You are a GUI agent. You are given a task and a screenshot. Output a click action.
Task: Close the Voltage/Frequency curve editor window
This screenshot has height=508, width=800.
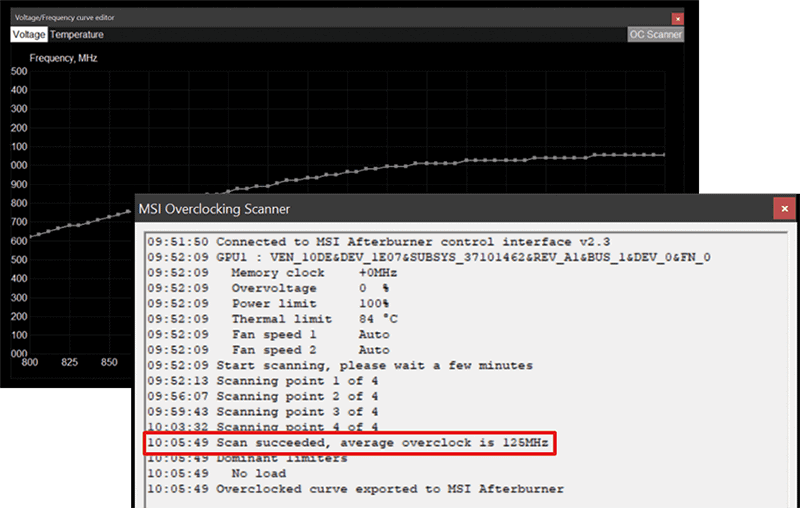677,18
